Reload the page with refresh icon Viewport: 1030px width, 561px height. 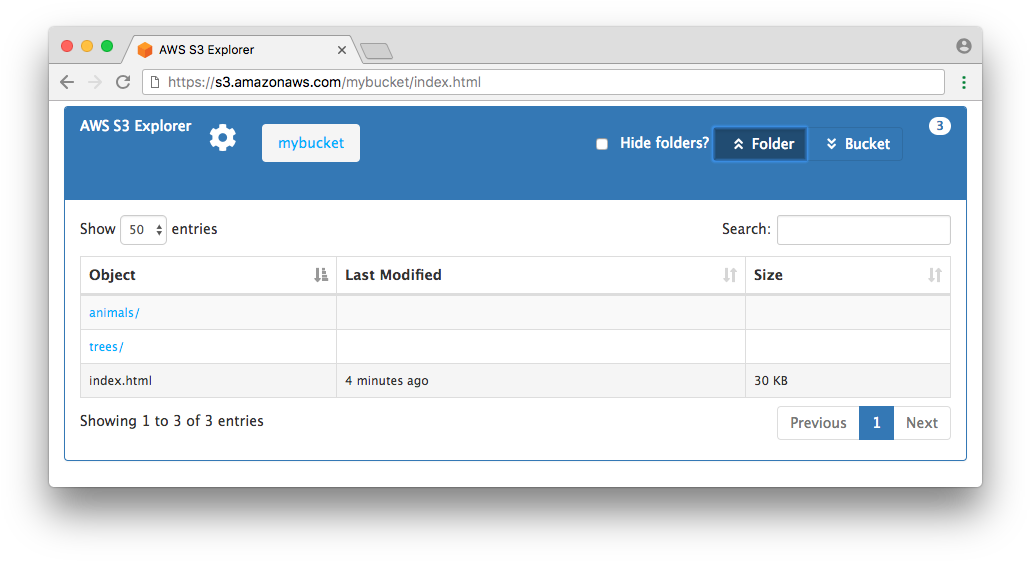[123, 82]
